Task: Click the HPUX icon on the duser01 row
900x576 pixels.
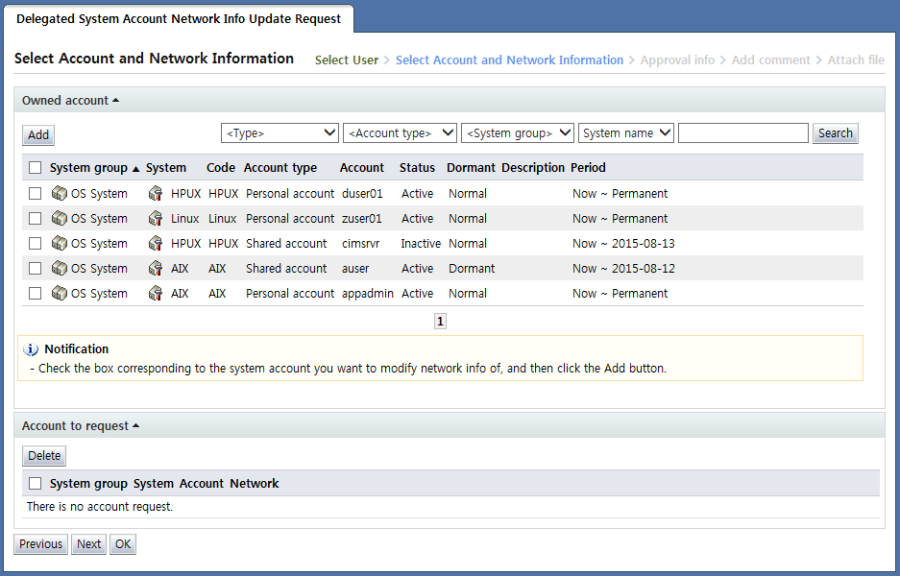Action: (156, 193)
